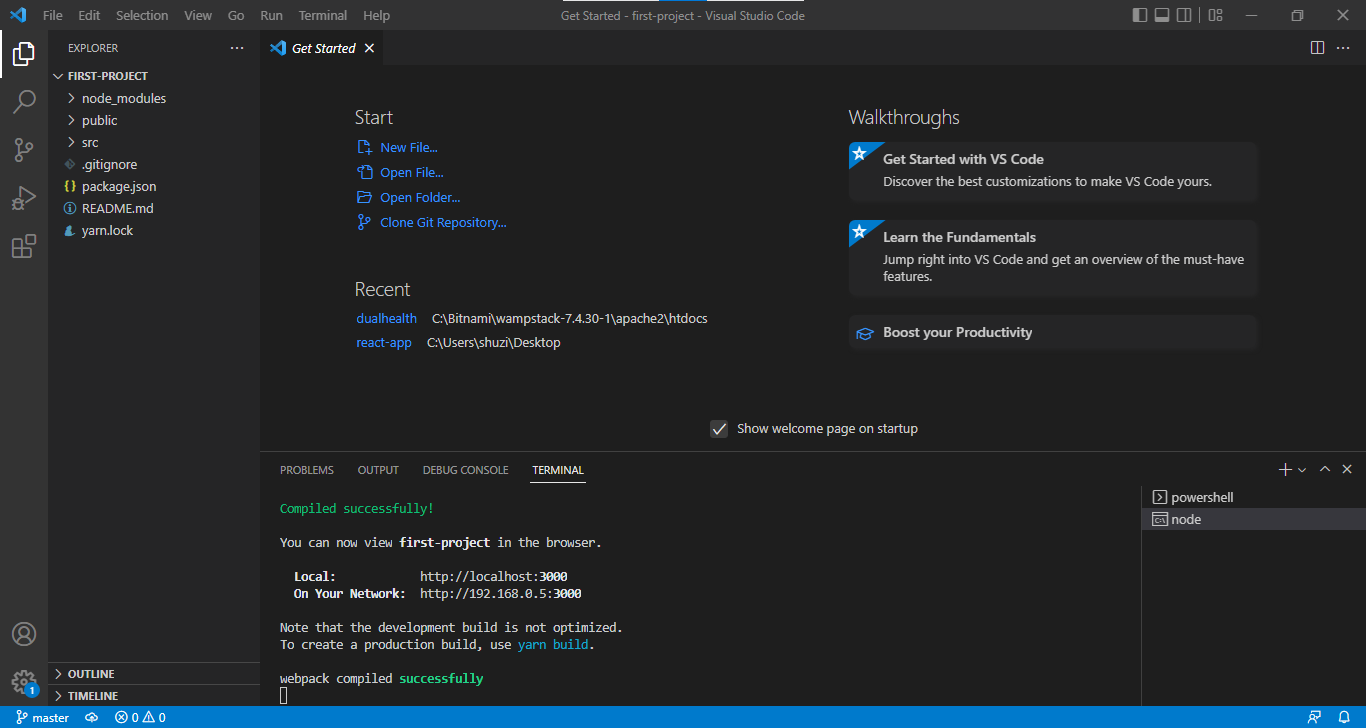Close the terminal panel
Viewport: 1366px width, 728px height.
coord(1347,469)
